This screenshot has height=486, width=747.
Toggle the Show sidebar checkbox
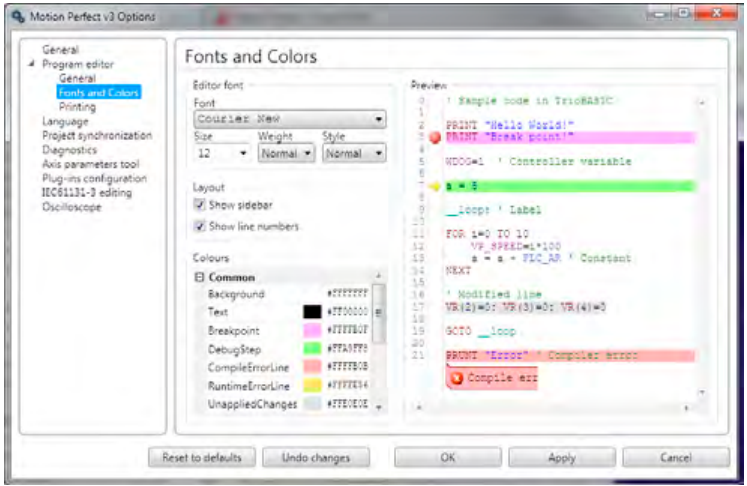point(200,205)
